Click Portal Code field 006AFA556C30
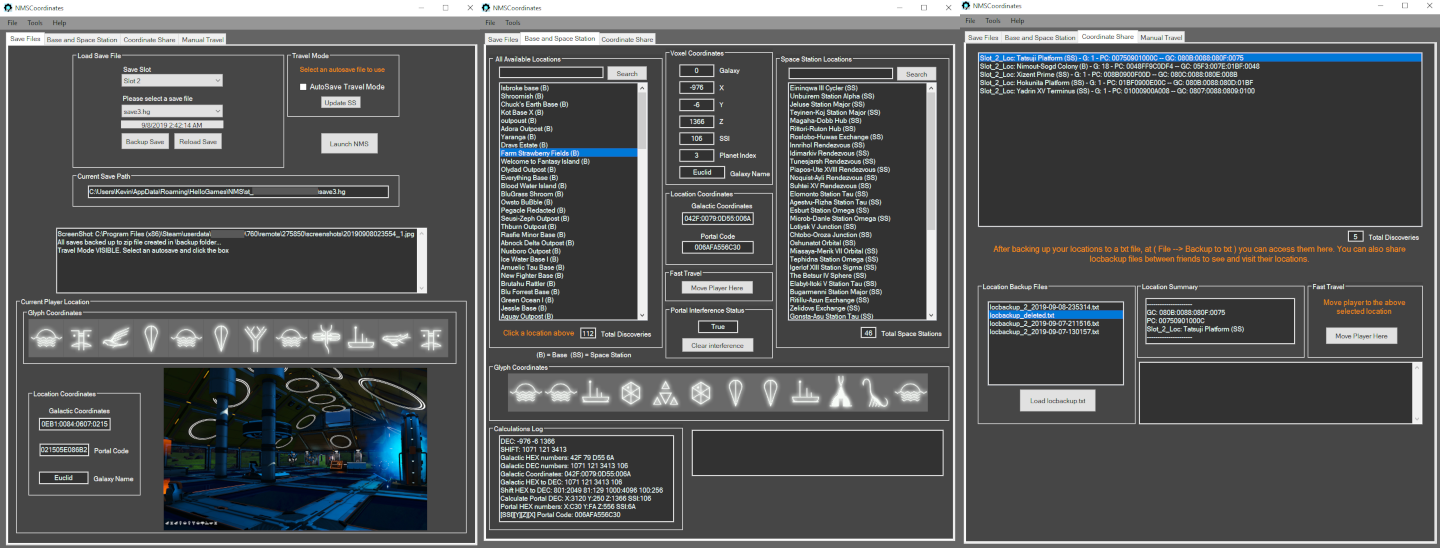 click(x=718, y=247)
